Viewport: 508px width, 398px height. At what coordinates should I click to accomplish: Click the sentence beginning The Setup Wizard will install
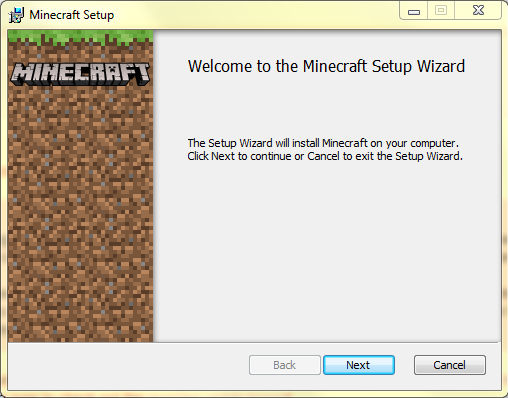click(323, 143)
